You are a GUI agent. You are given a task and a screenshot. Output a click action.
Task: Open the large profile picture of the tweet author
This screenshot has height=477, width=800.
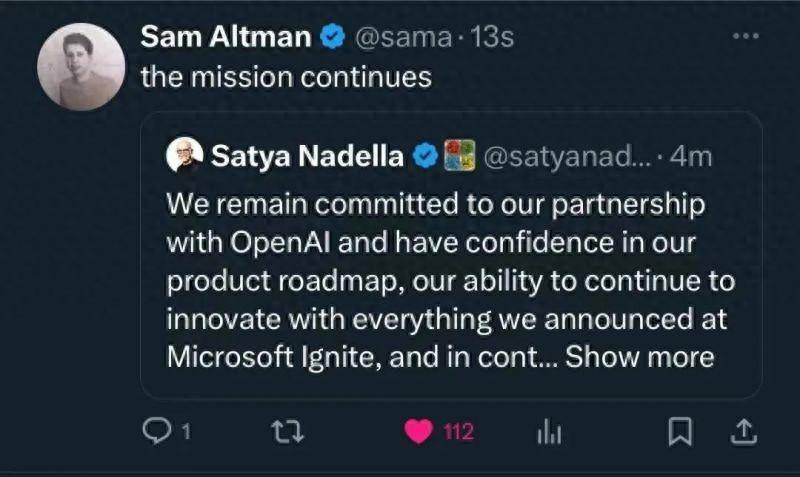pos(81,66)
